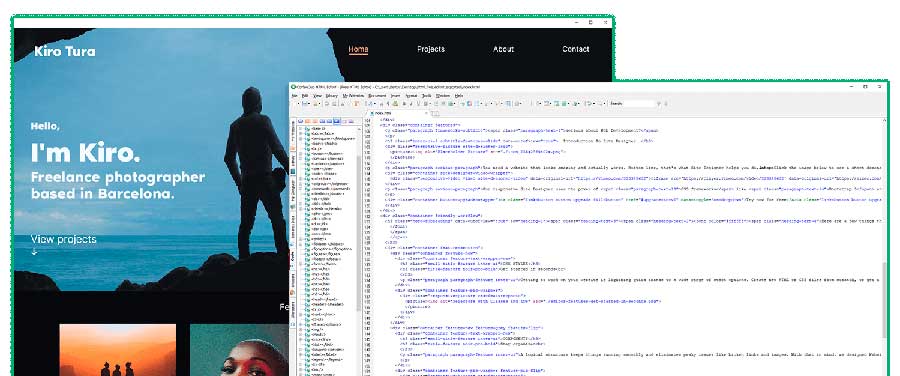
Task: Open the File menu in HTML editor
Action: [x=294, y=95]
